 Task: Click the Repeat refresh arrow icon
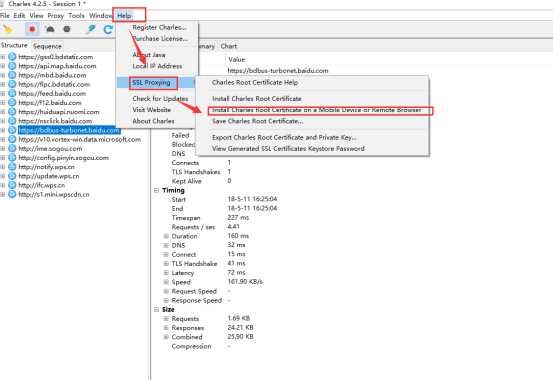coord(108,29)
